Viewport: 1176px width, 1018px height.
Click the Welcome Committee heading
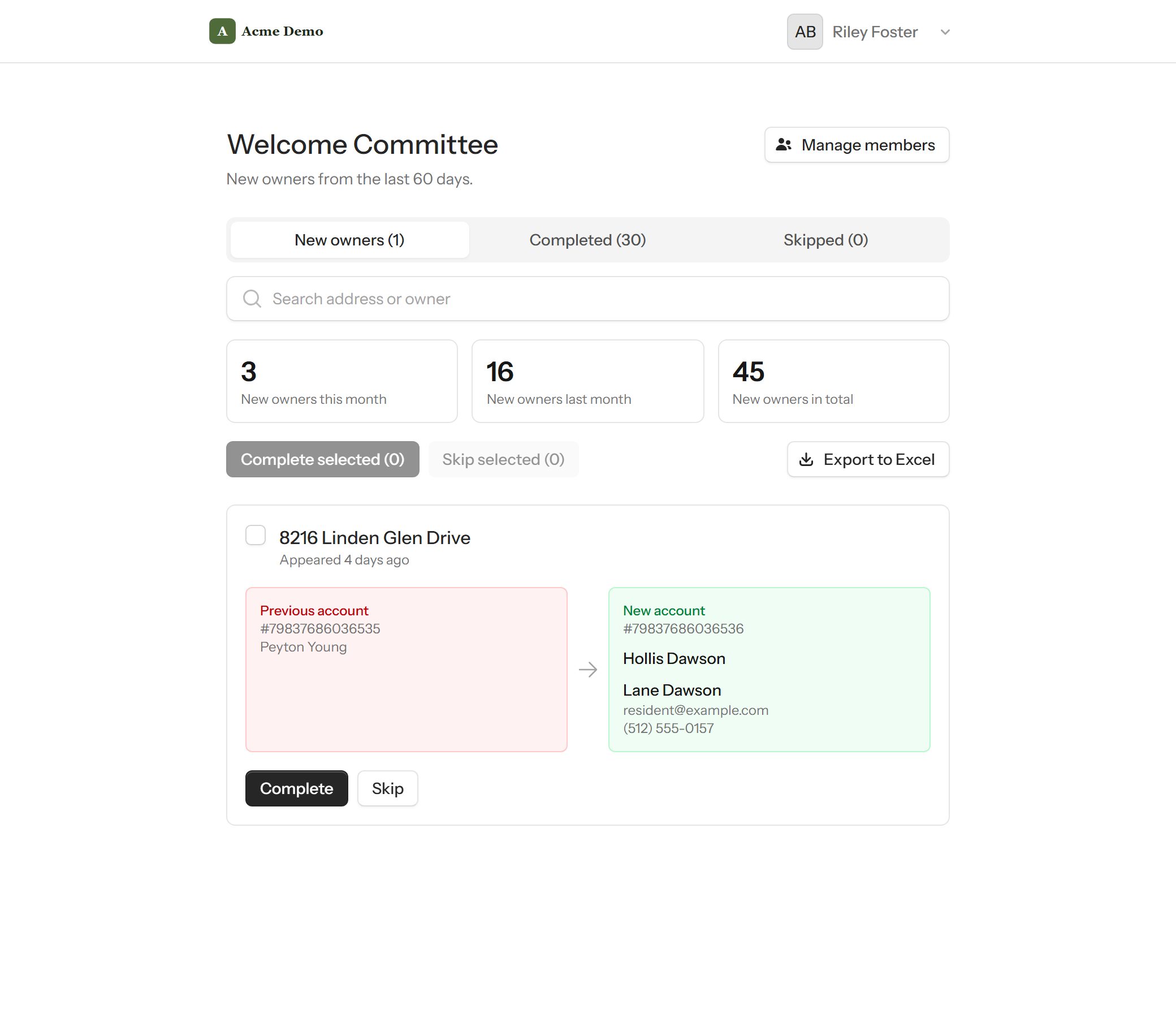[x=362, y=144]
